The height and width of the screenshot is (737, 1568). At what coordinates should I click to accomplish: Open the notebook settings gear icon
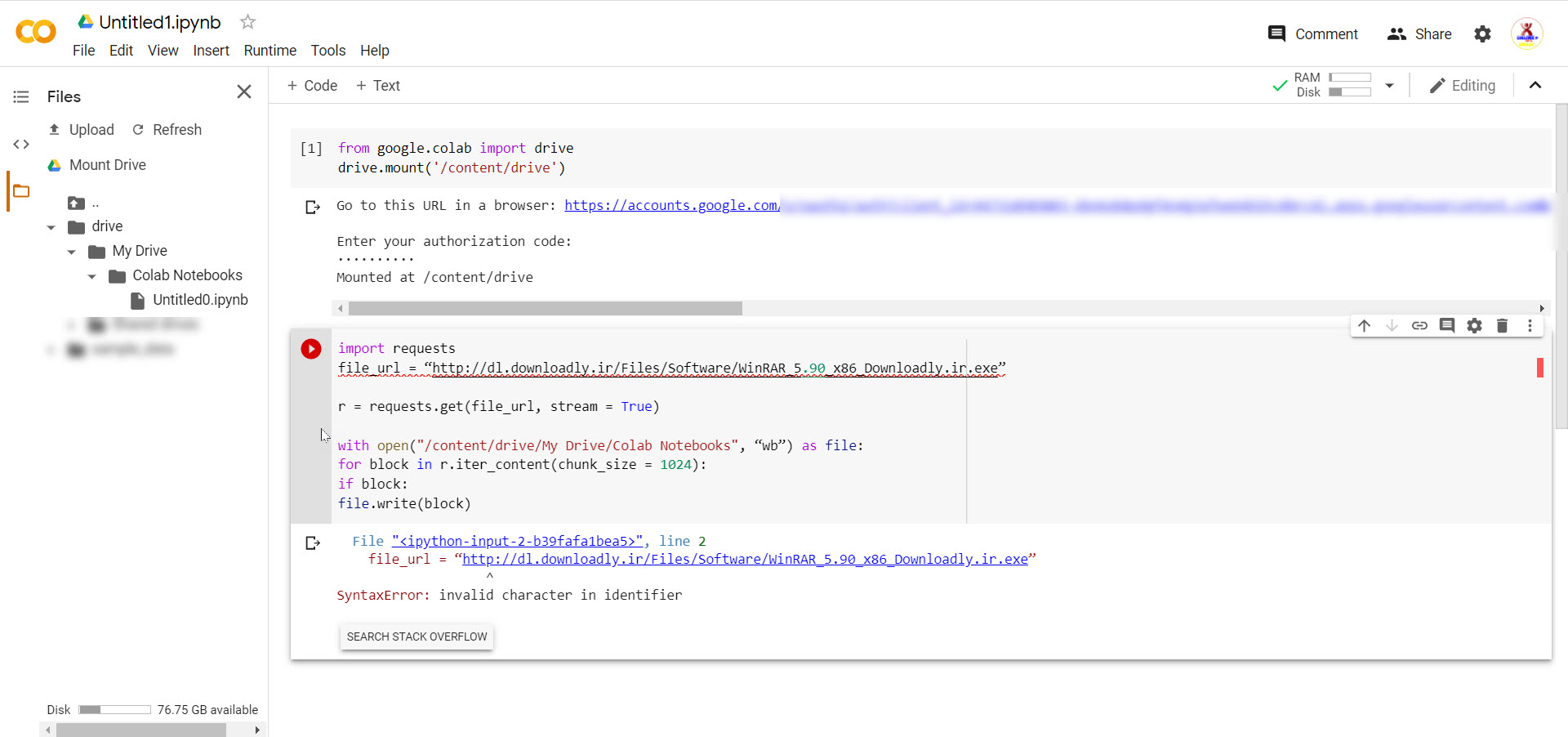click(1482, 34)
